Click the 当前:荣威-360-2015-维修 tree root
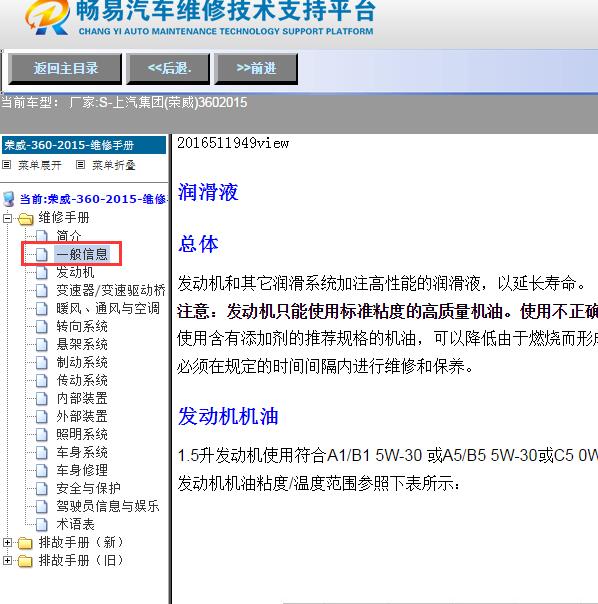The width and height of the screenshot is (598, 604). click(93, 199)
